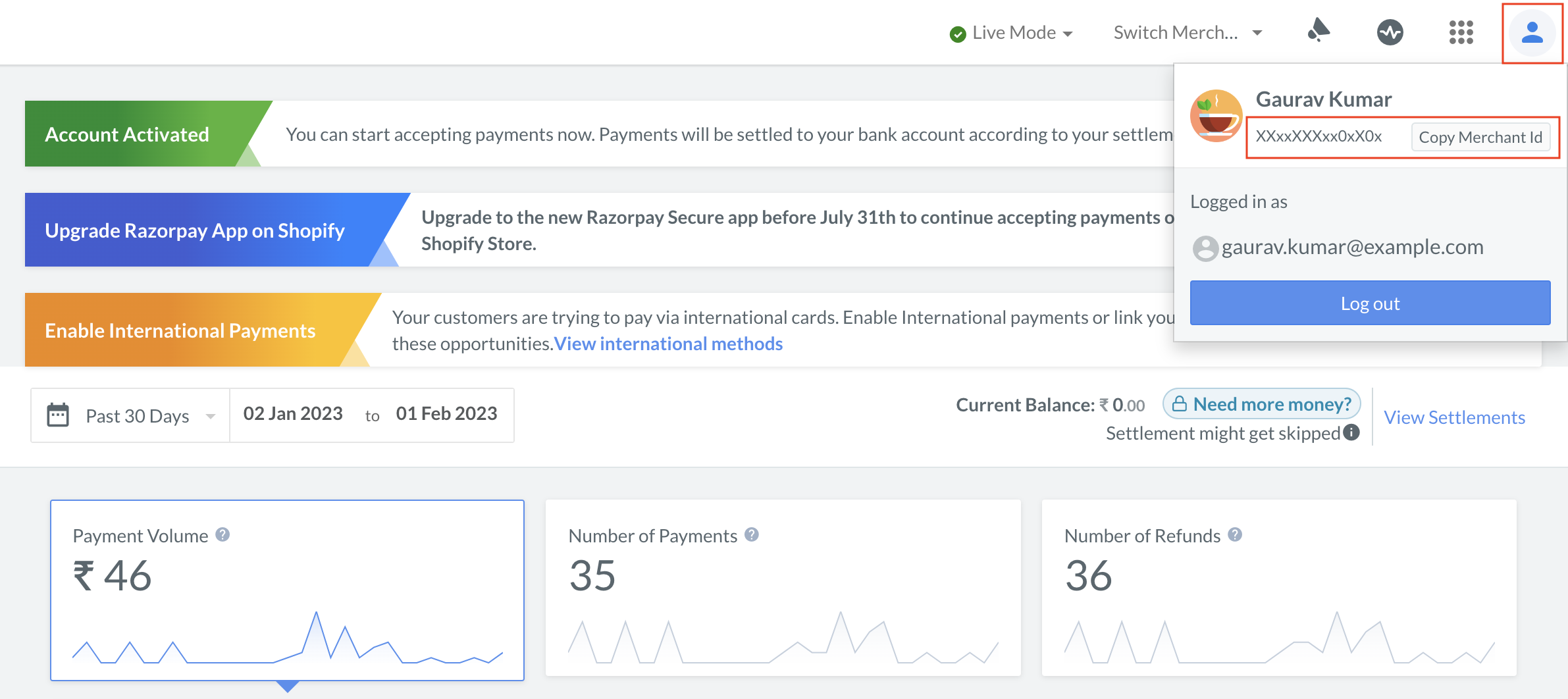Open the announcements megaphone icon
Image resolution: width=1568 pixels, height=699 pixels.
pos(1319,31)
